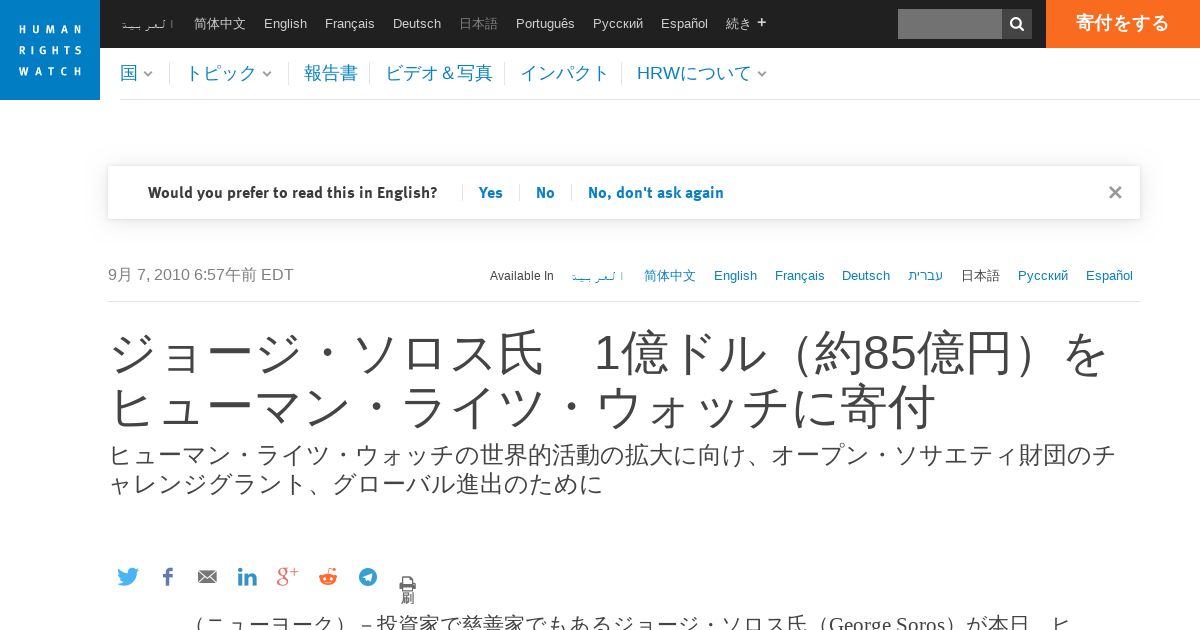Switch site to Deutsch in top bar
Screen dimensions: 1200x630
(417, 23)
